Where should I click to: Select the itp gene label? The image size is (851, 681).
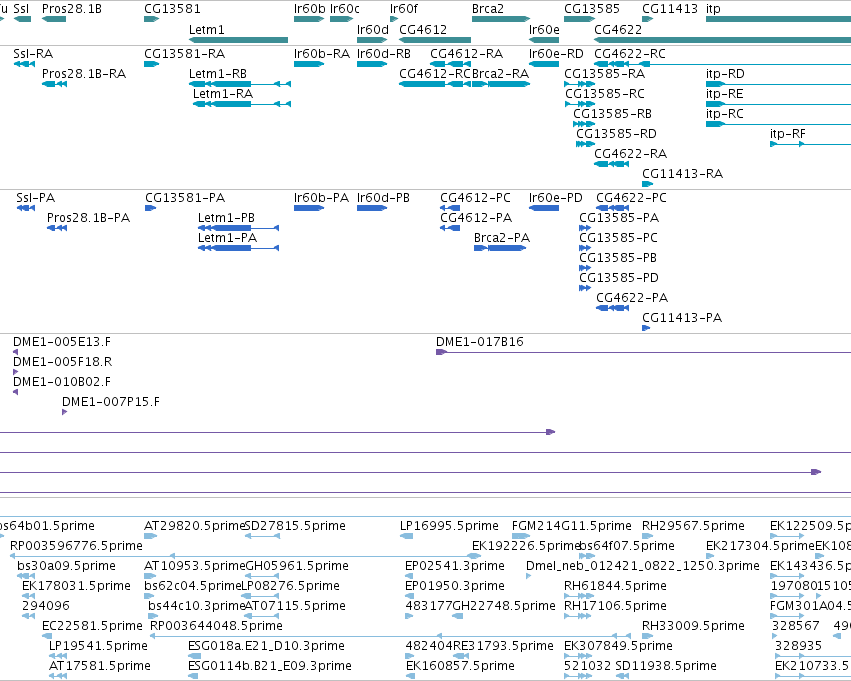713,9
